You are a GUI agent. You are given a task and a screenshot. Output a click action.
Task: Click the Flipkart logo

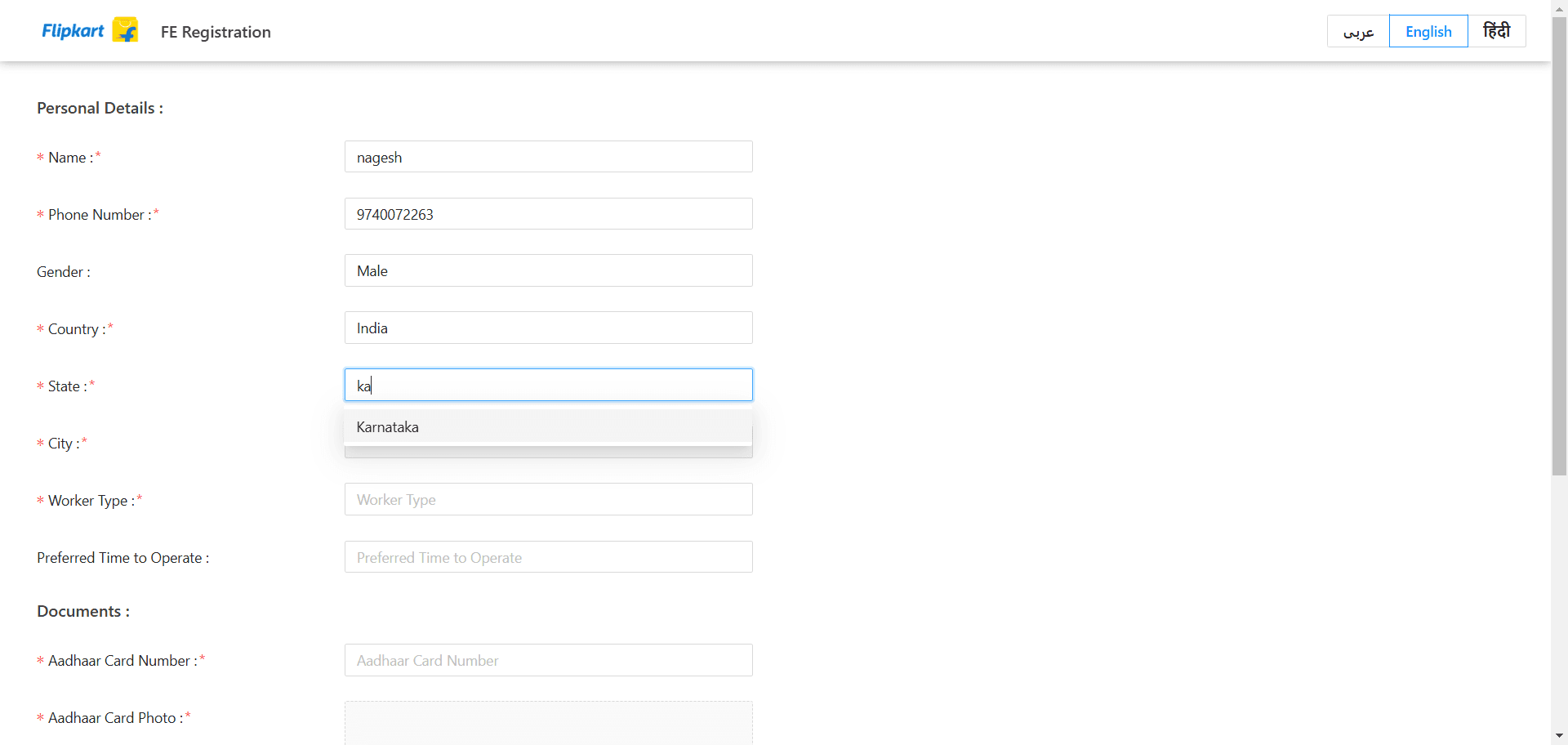pos(90,31)
